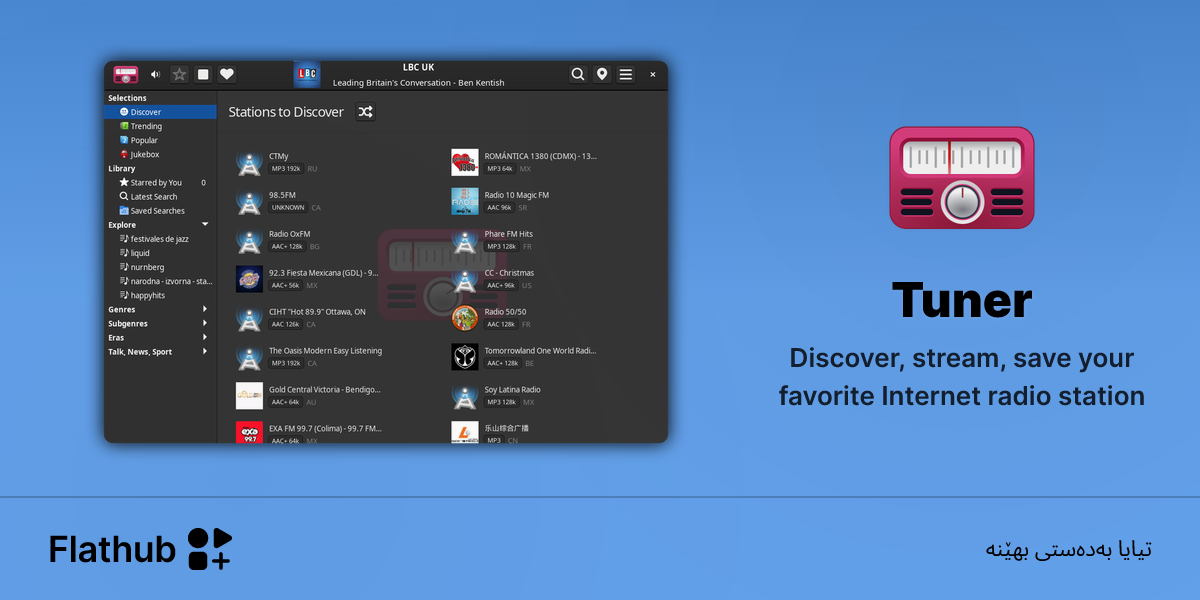
Task: Click the Radio 10 Magic FM logo
Action: 465,201
